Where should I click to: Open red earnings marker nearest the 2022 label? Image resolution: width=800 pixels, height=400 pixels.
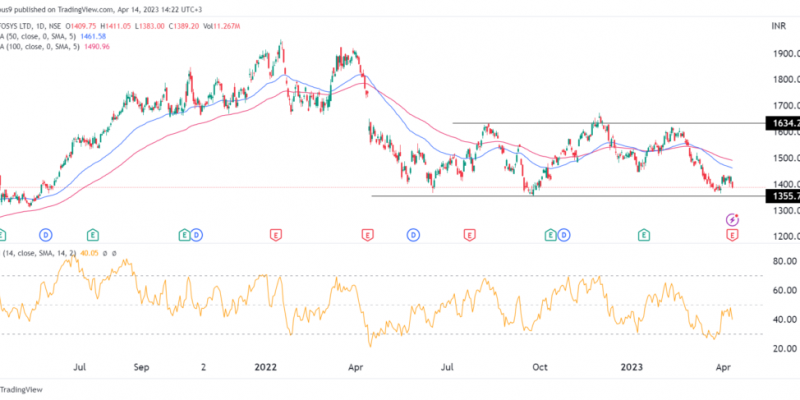pos(275,235)
